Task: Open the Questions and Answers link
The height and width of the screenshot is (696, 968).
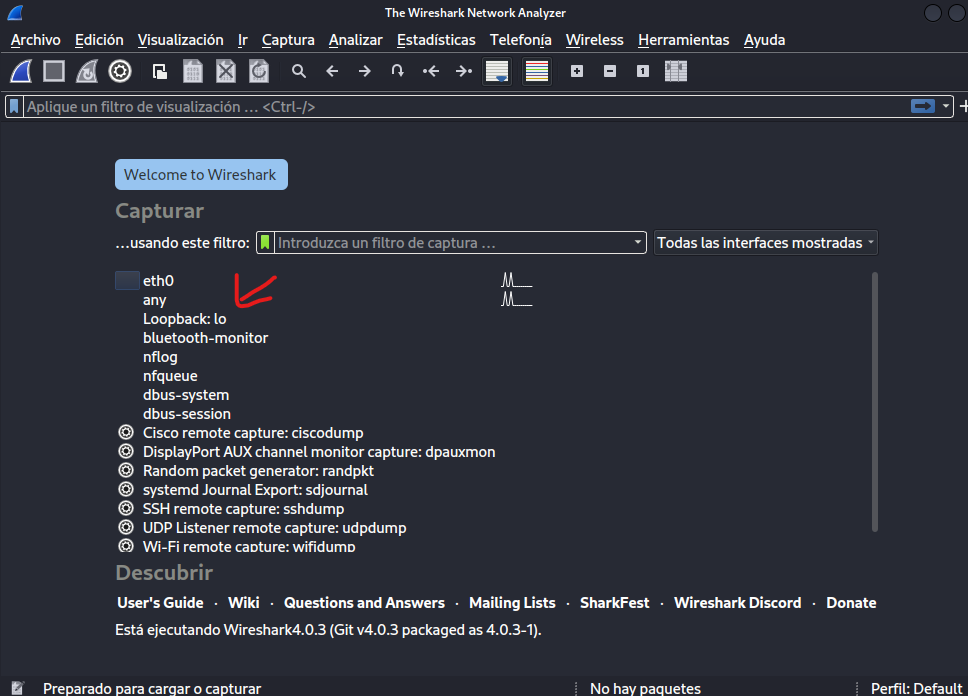Action: (x=364, y=603)
